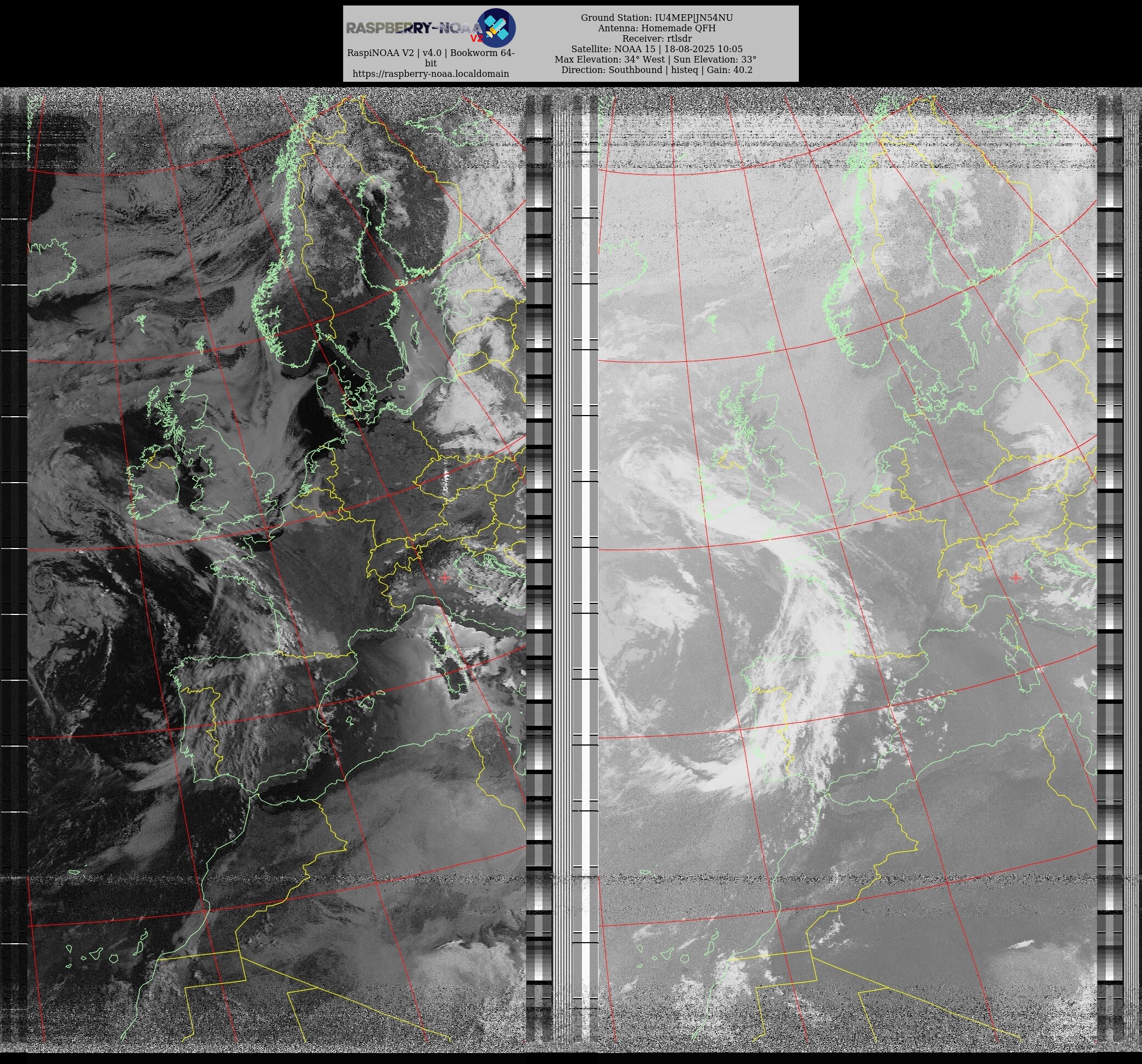Select the 'Satellite: NOAA 15 | 18-08-2025 10:05' line
The image size is (1142, 1064).
(x=657, y=49)
